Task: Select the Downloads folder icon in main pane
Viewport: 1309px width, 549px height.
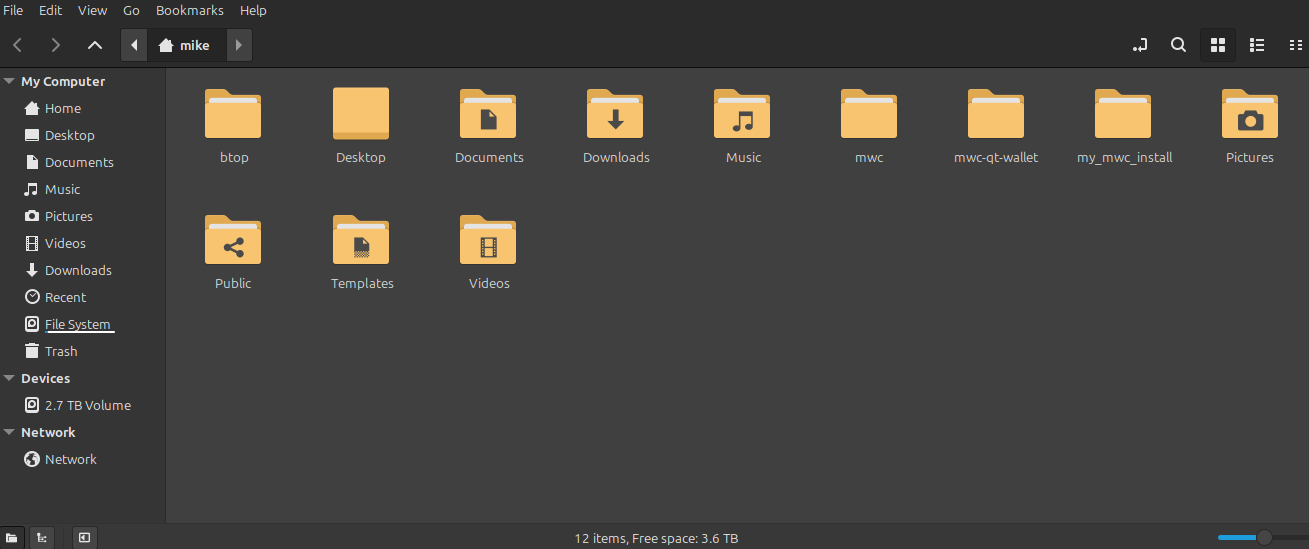Action: [615, 112]
